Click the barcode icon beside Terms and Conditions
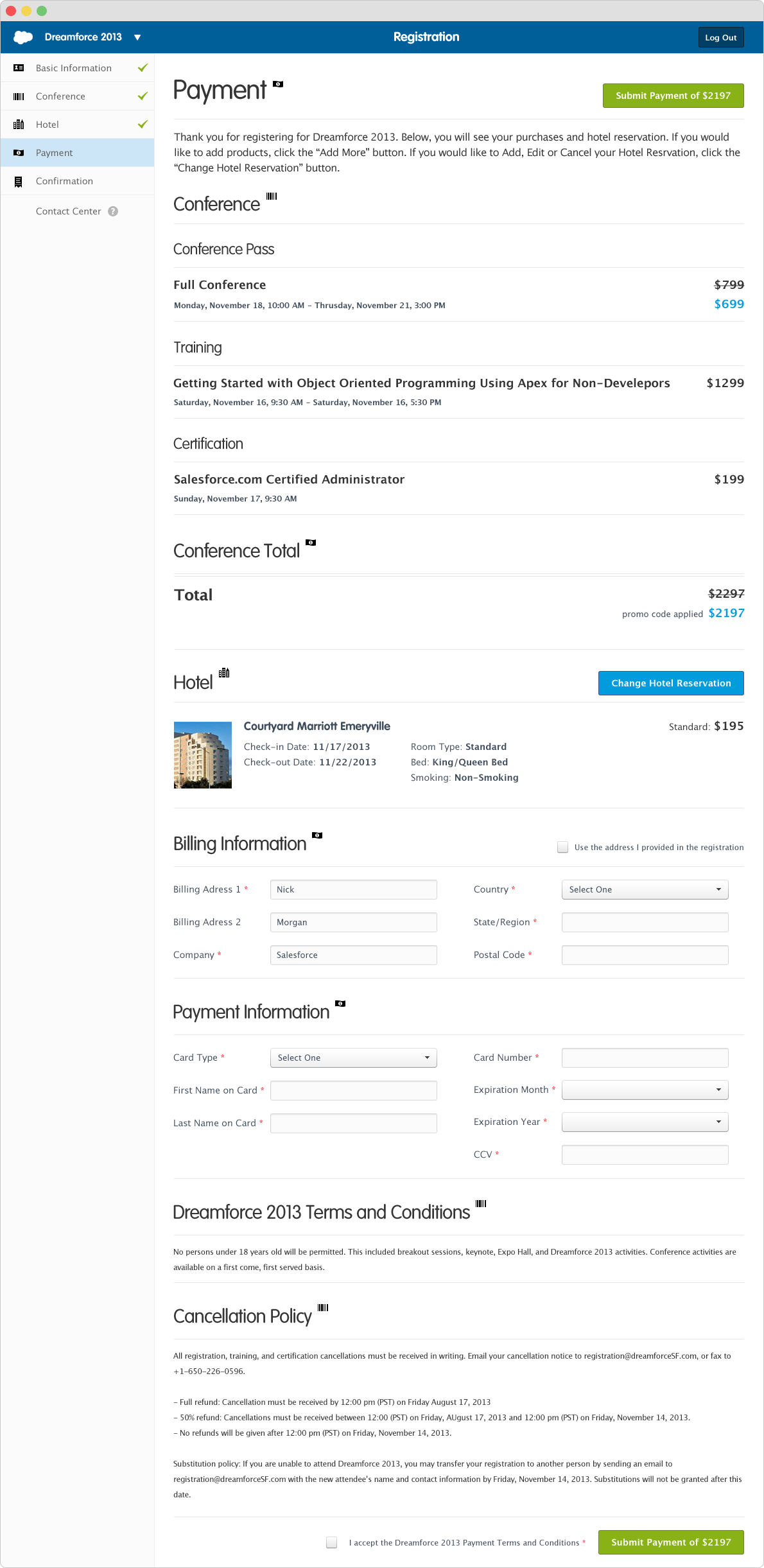Viewport: 764px width, 1568px height. point(481,1203)
